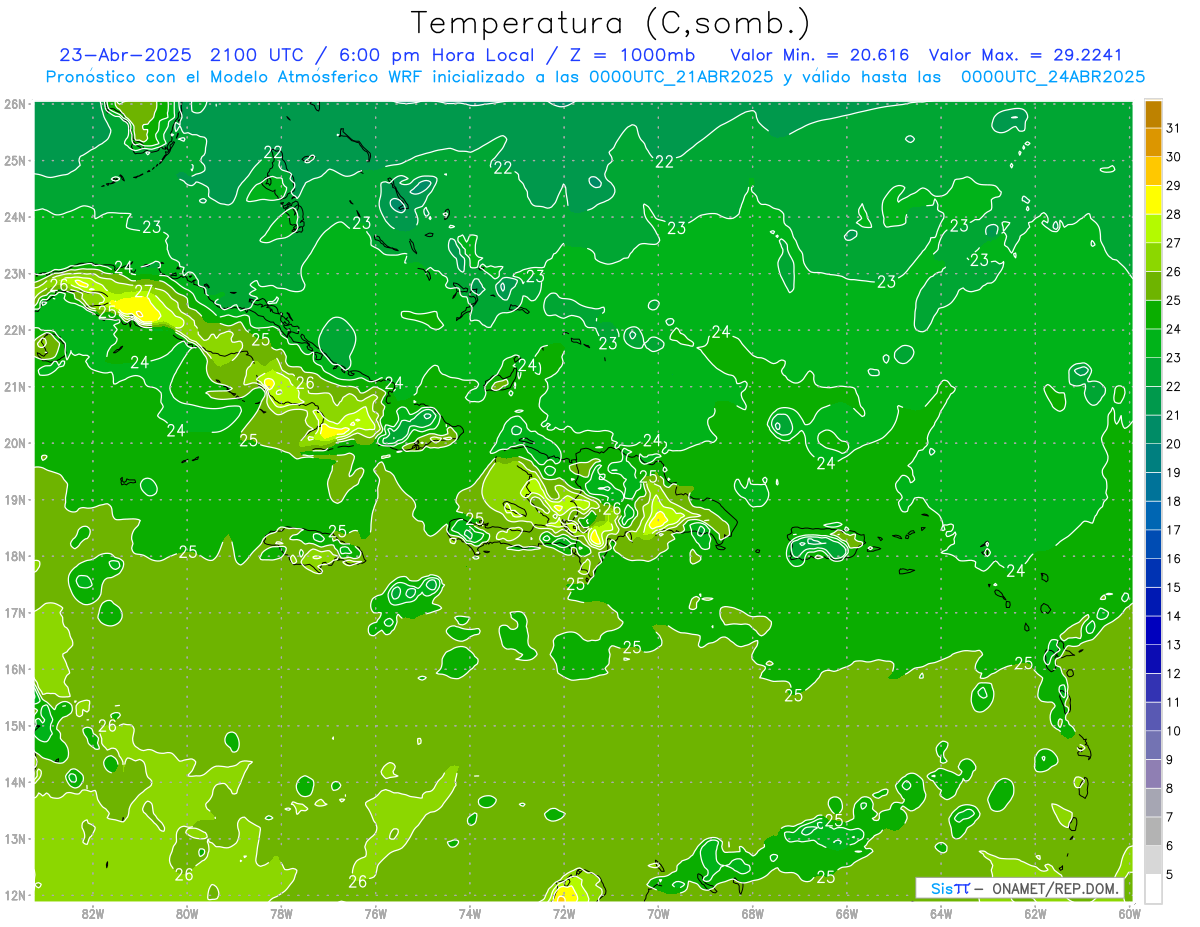Click the "8" label on the color scale
The image size is (1200, 927).
click(x=1170, y=788)
